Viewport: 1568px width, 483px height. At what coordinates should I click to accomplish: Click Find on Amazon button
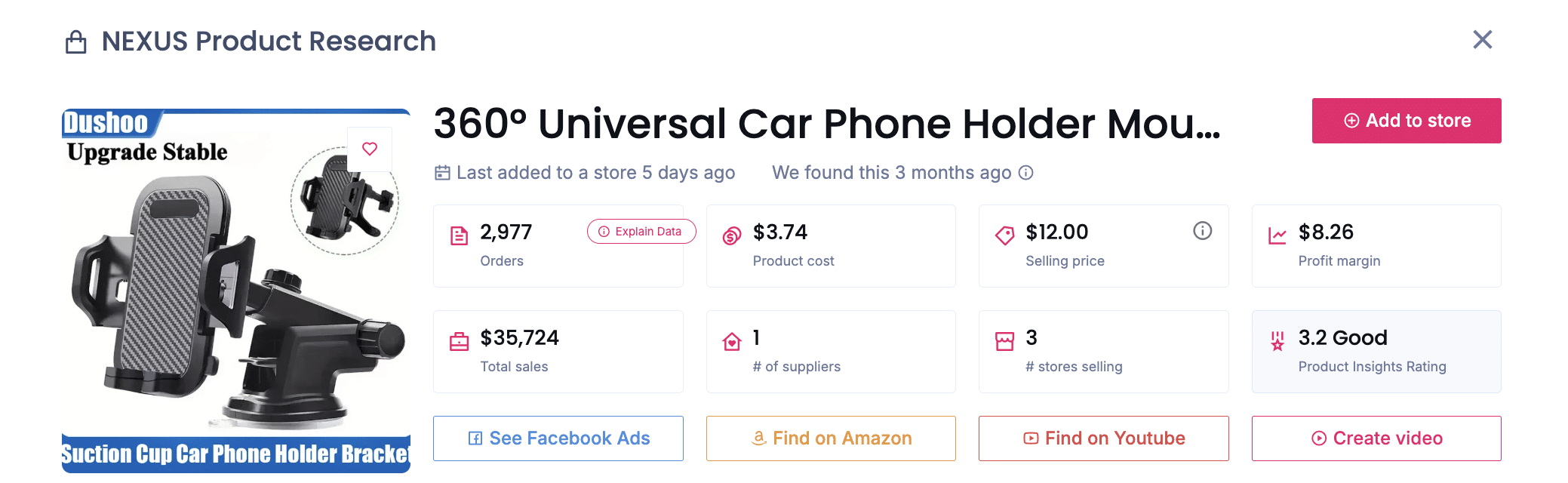click(831, 438)
